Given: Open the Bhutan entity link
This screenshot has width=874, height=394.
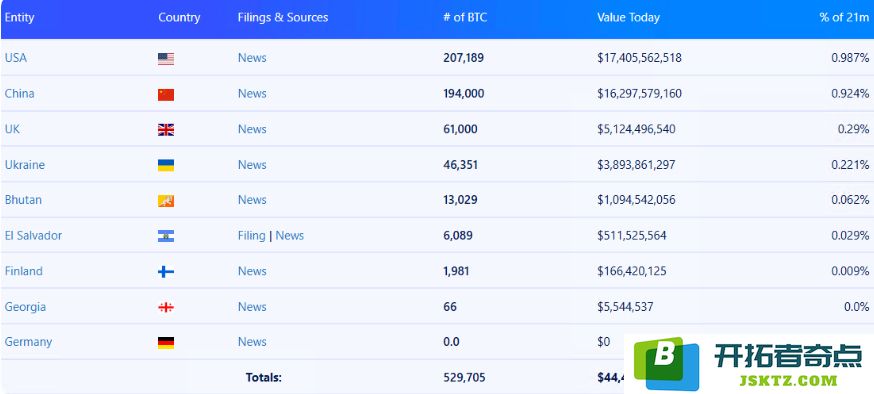Looking at the screenshot, I should [x=23, y=200].
